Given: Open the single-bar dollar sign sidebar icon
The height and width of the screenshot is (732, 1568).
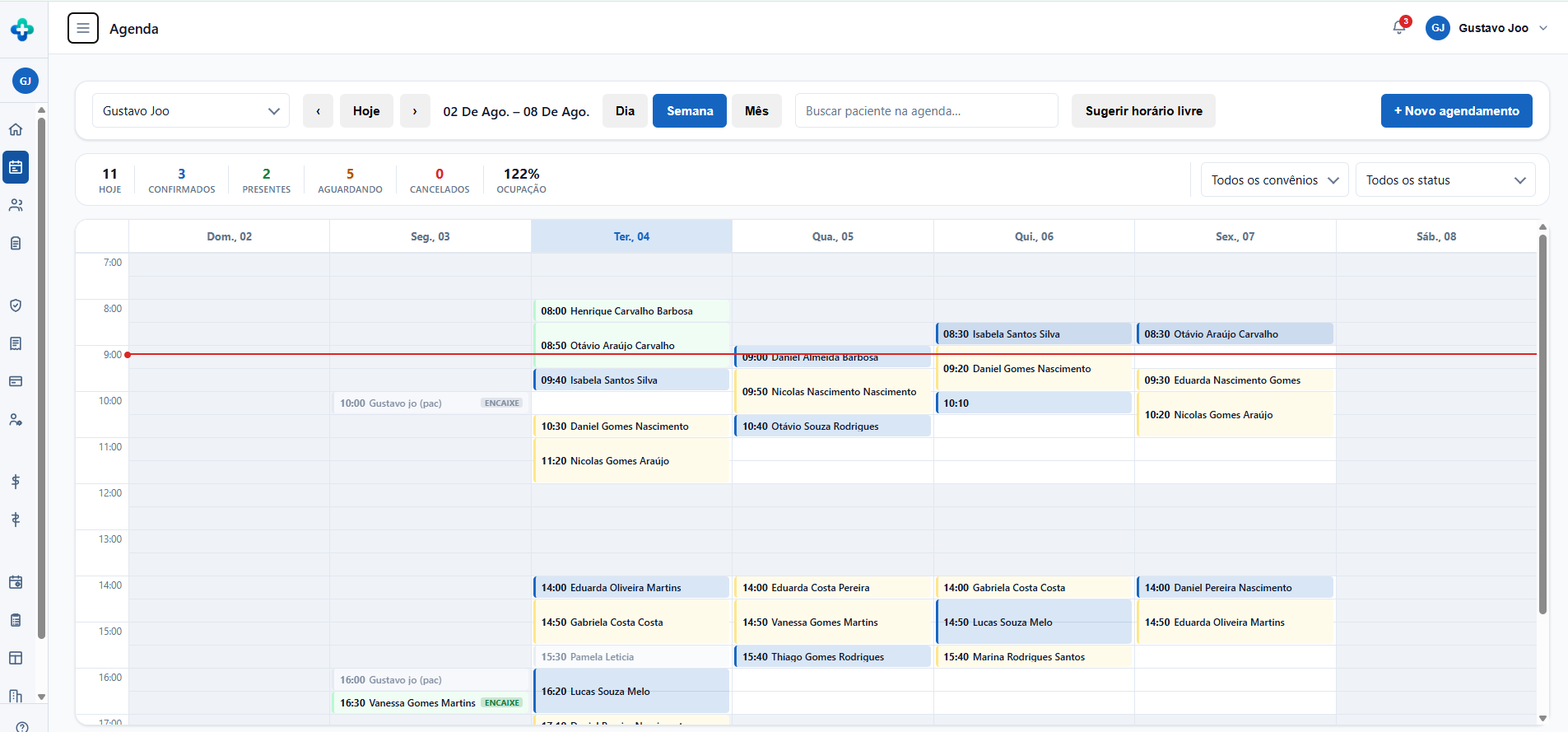Looking at the screenshot, I should pos(16,482).
